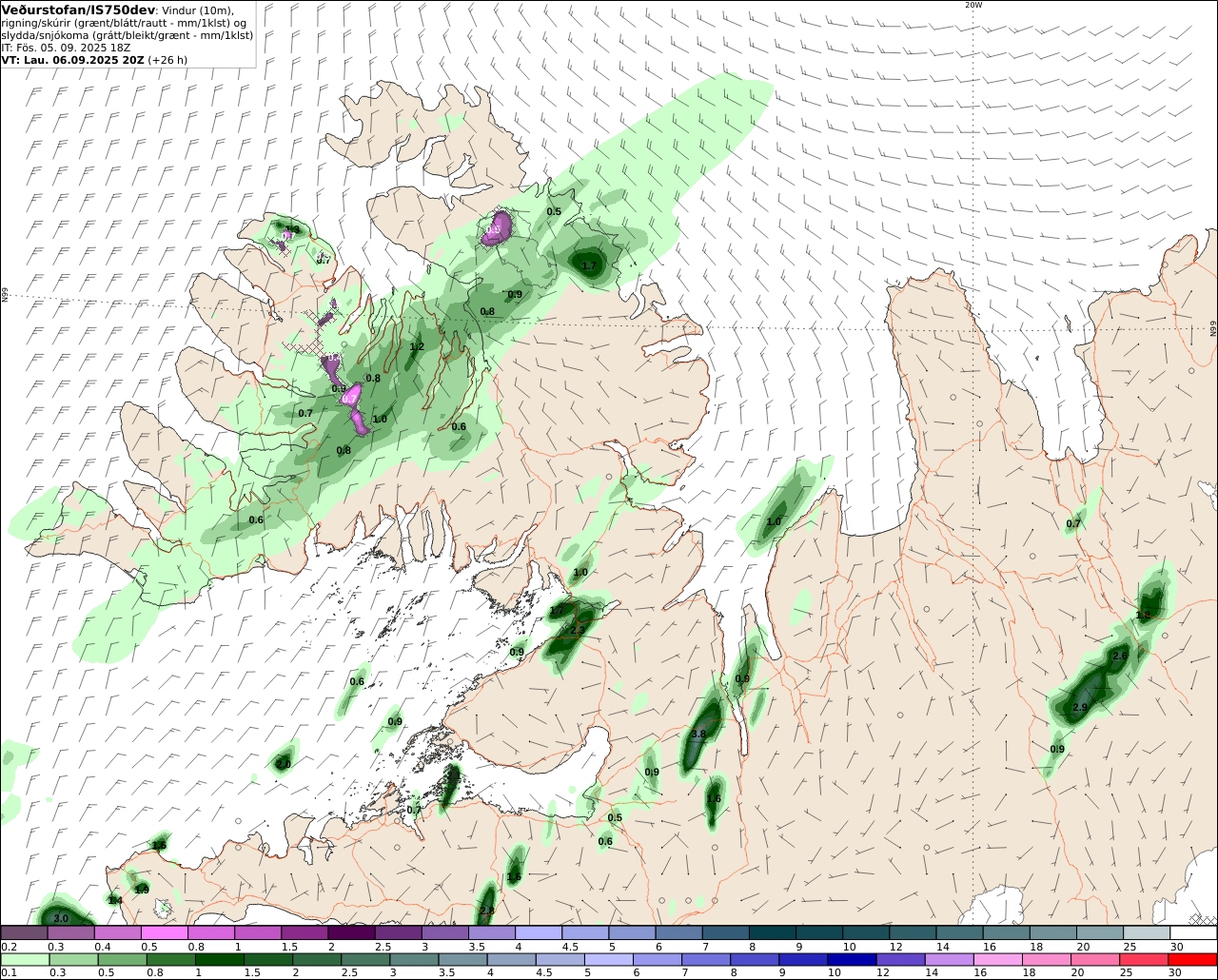Pick the white 30 sleet/snow legend swatch
This screenshot has height=980, width=1218.
pos(1193,932)
